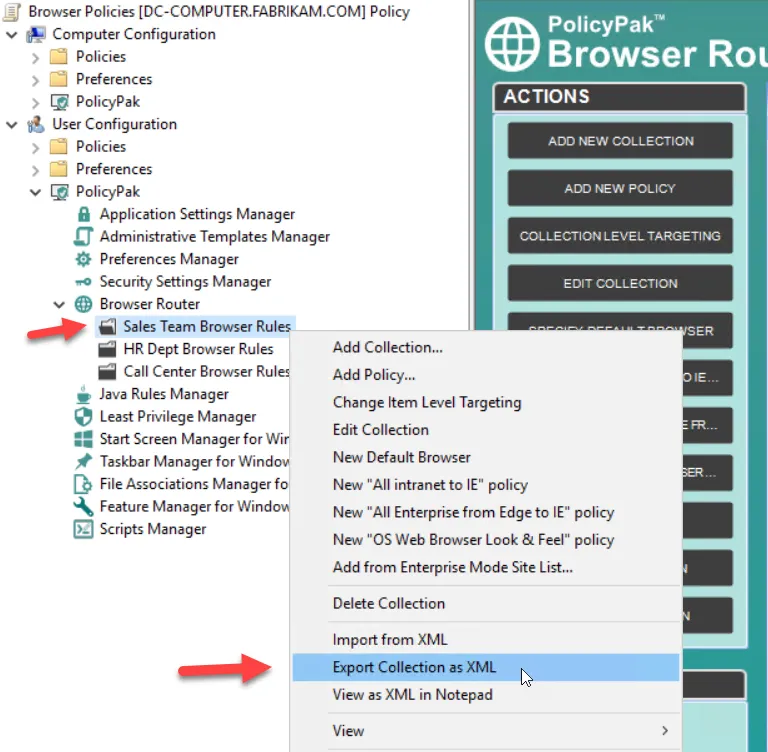The width and height of the screenshot is (768, 752).
Task: Click the User Configuration user icon
Action: click(36, 124)
